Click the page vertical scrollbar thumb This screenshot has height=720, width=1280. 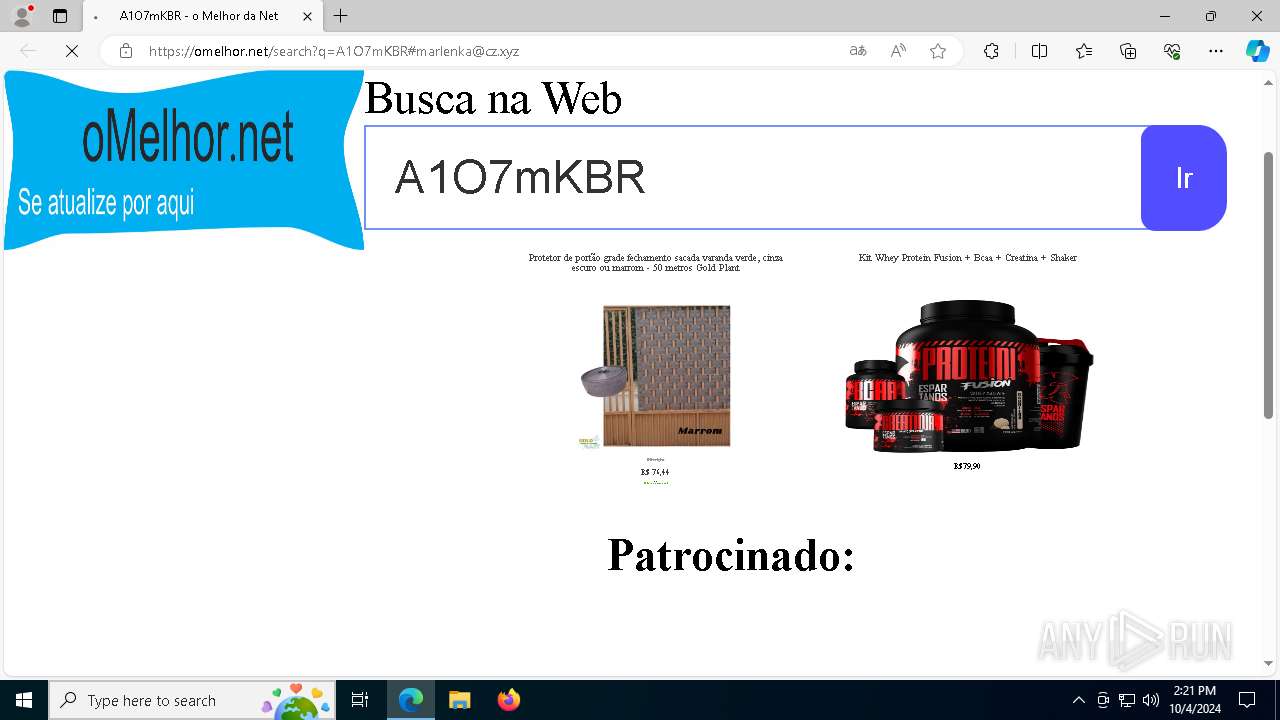pyautogui.click(x=1269, y=285)
